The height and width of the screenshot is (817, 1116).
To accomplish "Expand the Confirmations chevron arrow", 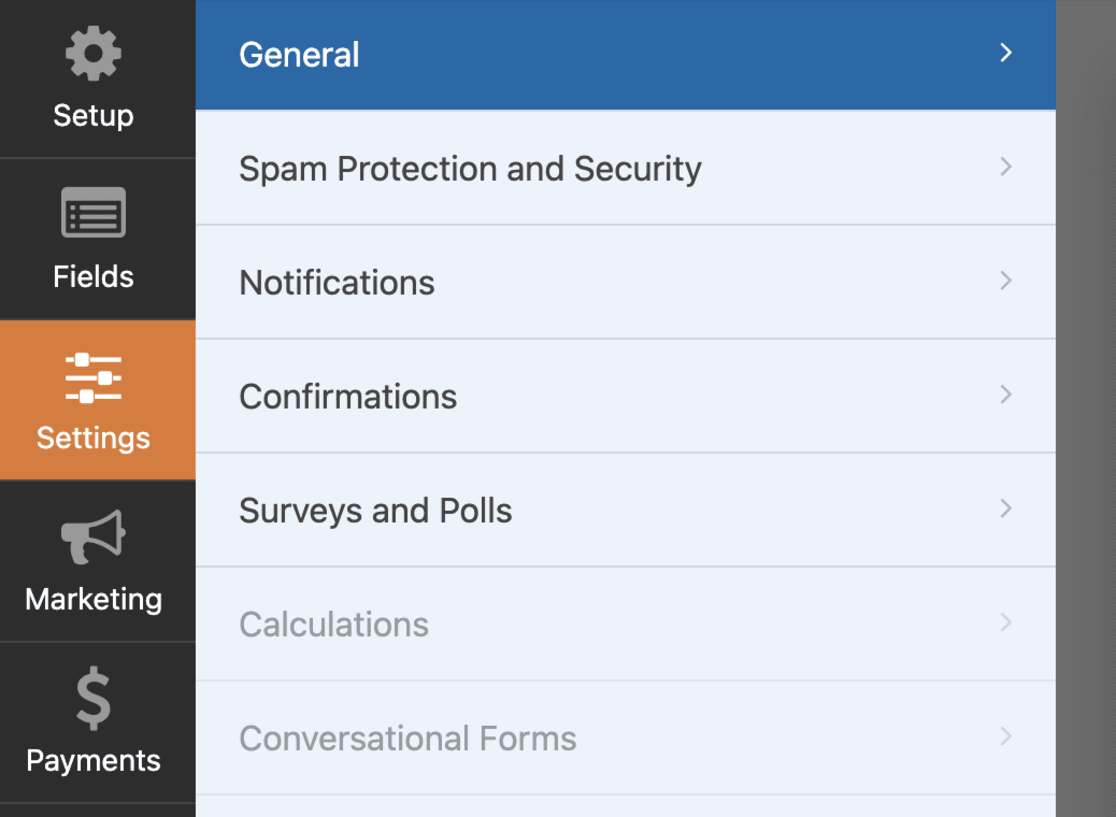I will click(1006, 395).
